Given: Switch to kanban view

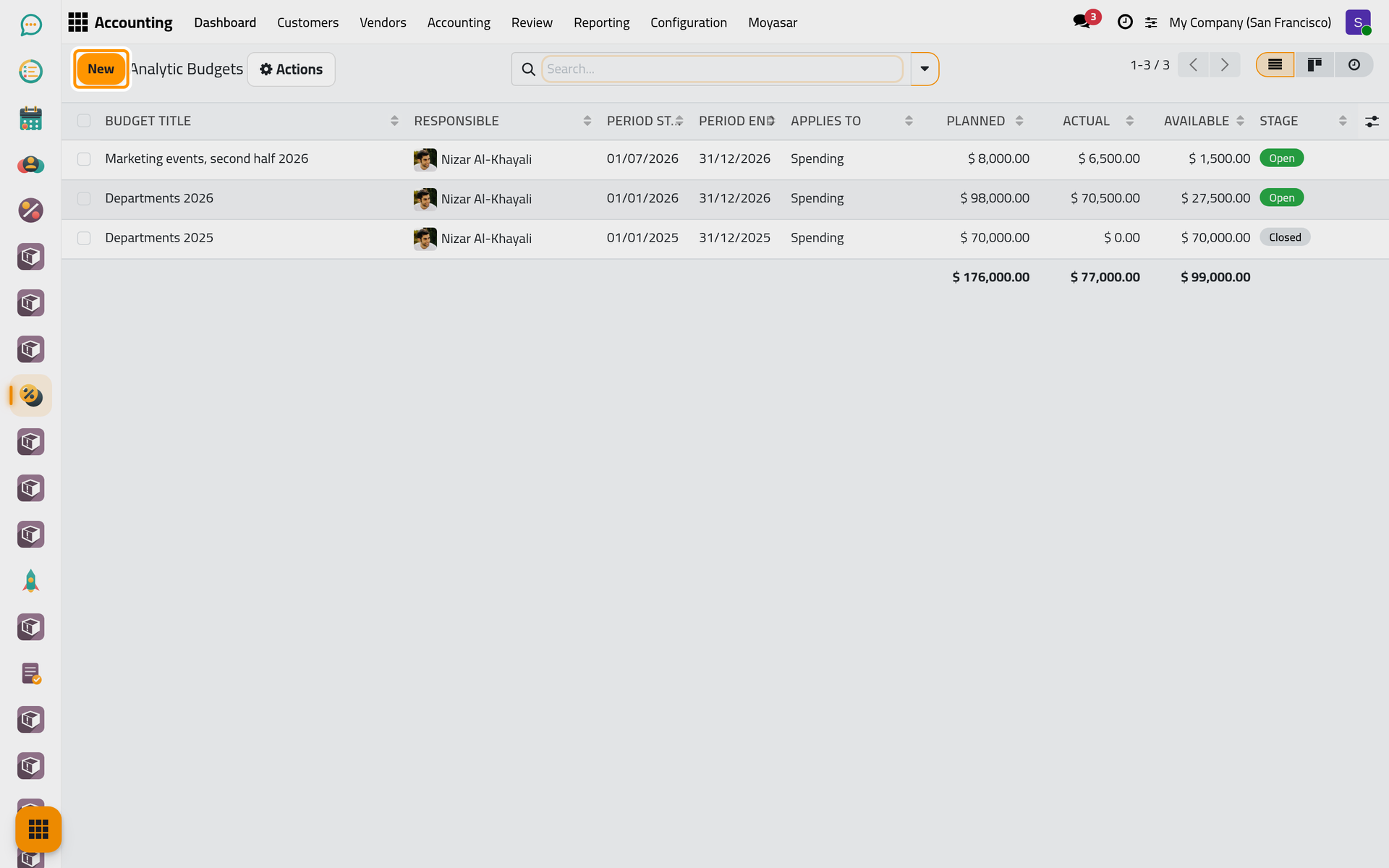Looking at the screenshot, I should pyautogui.click(x=1314, y=65).
